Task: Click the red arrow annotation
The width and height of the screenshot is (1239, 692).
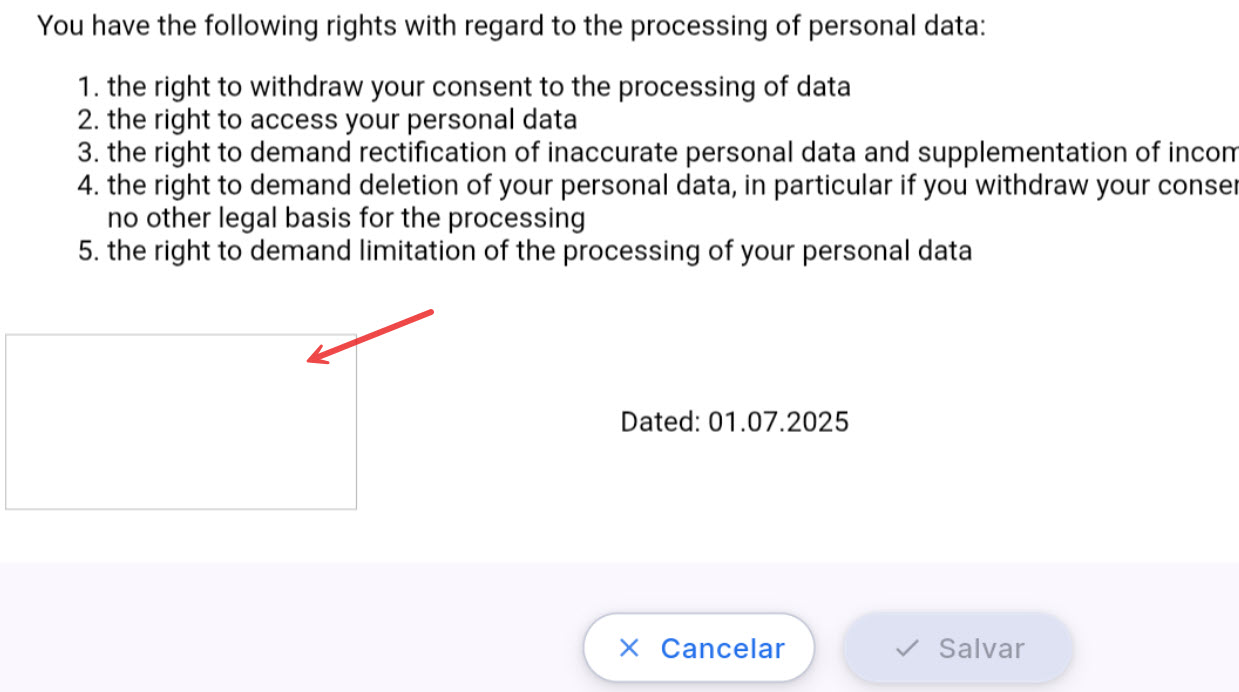Action: [369, 336]
